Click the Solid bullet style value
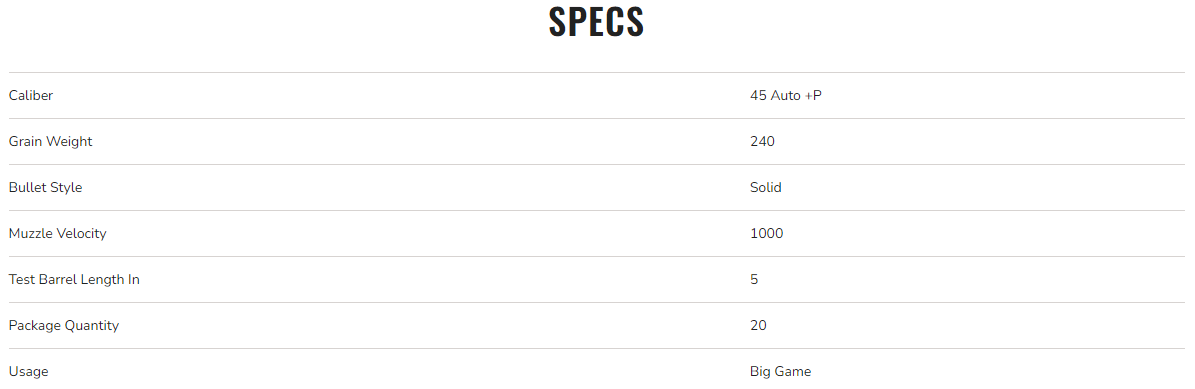Image resolution: width=1195 pixels, height=389 pixels. coord(766,187)
